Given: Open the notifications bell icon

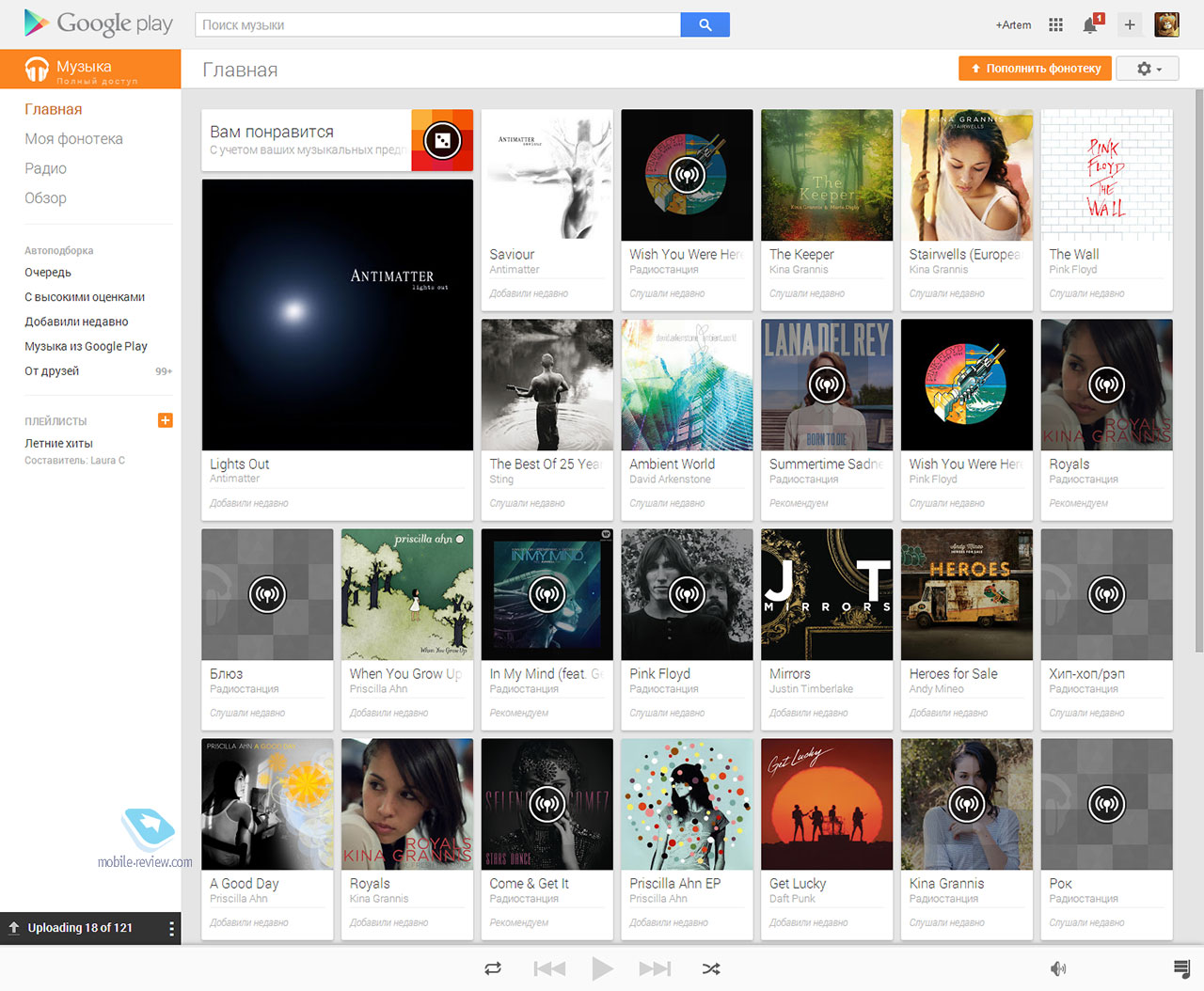Looking at the screenshot, I should [x=1090, y=25].
